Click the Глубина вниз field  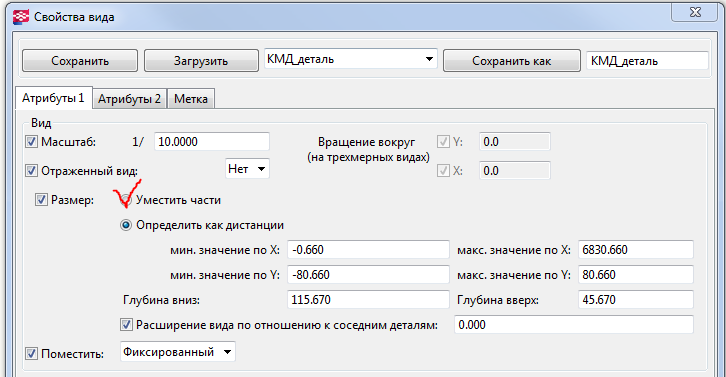tap(368, 300)
